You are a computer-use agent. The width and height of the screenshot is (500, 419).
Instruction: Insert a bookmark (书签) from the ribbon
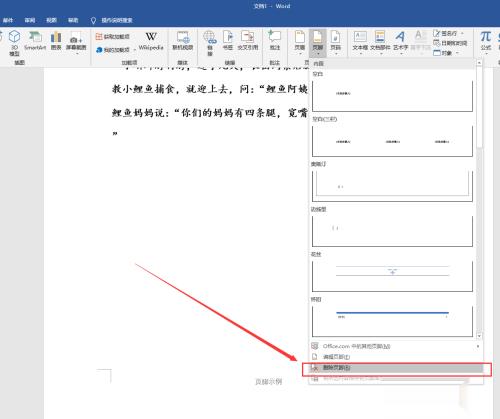click(228, 41)
